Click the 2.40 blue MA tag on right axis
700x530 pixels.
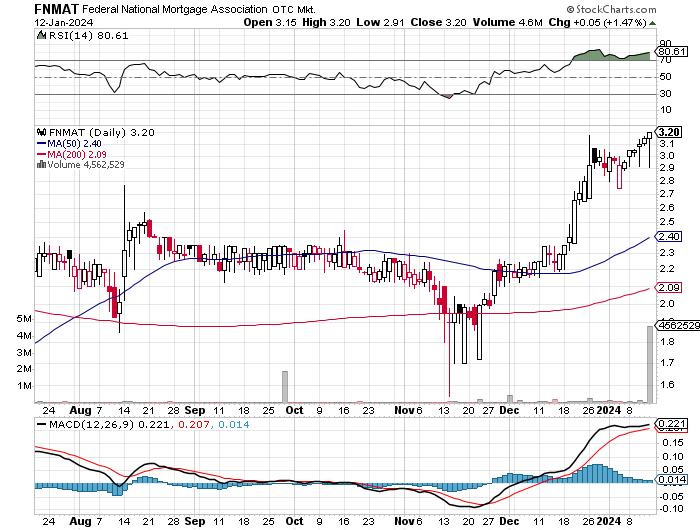pos(668,236)
